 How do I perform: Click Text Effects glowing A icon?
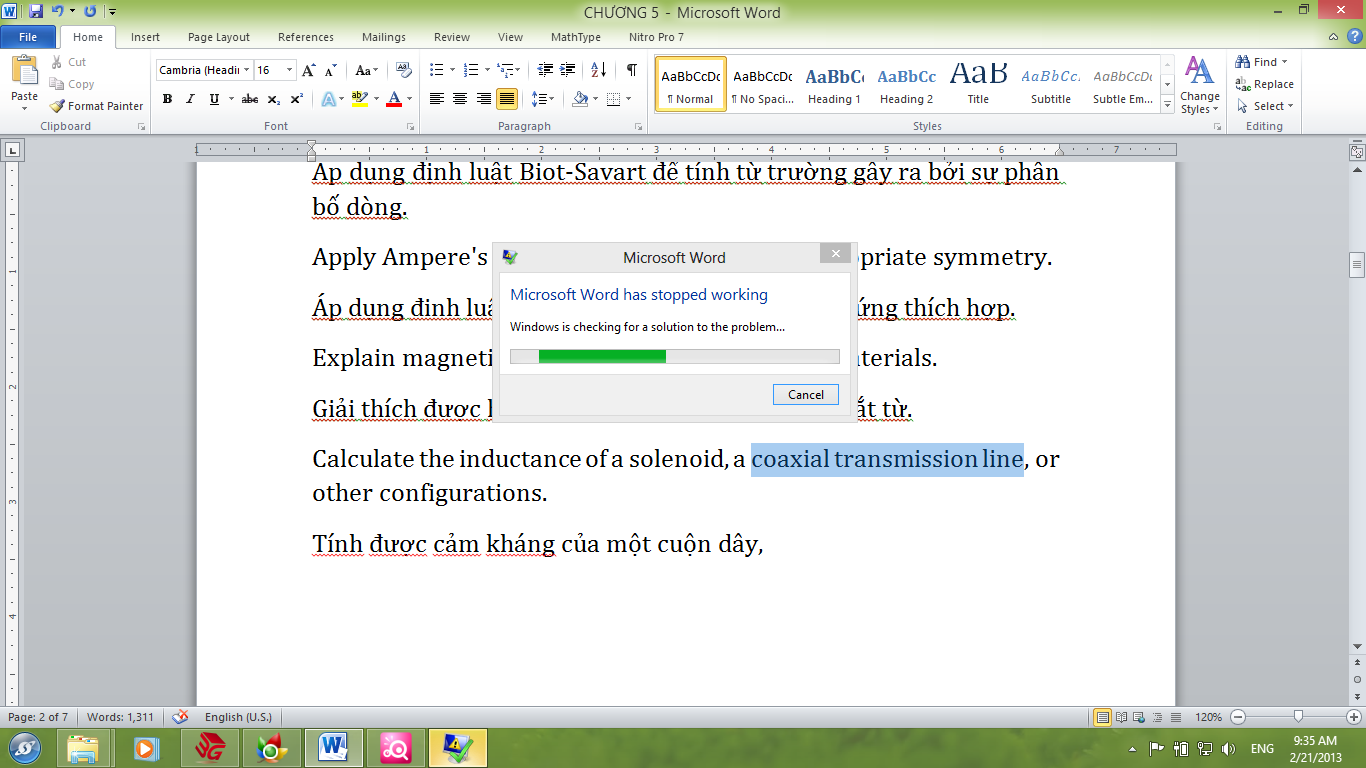pos(327,99)
